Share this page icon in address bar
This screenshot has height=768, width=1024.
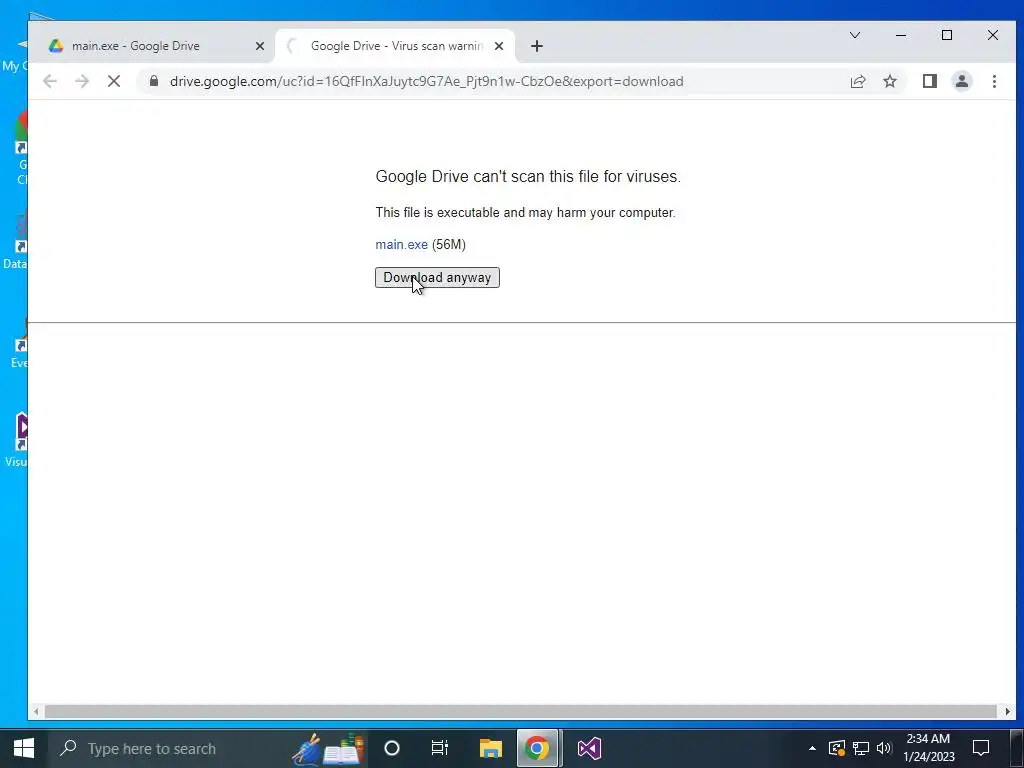857,81
